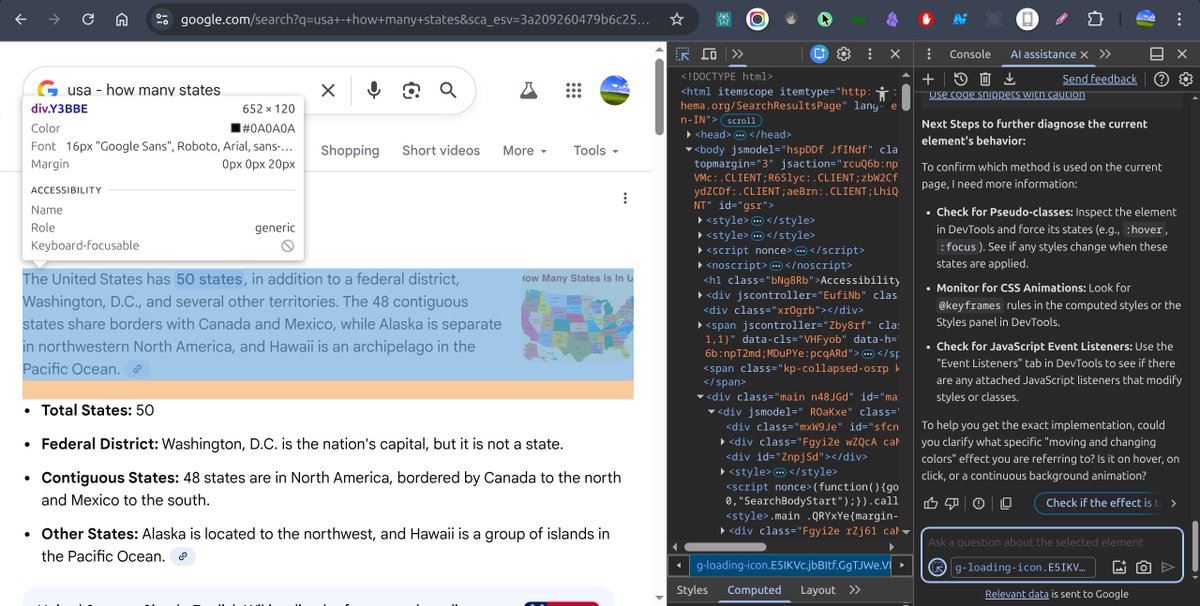
Task: Add an image to the AI prompt
Action: (1118, 567)
